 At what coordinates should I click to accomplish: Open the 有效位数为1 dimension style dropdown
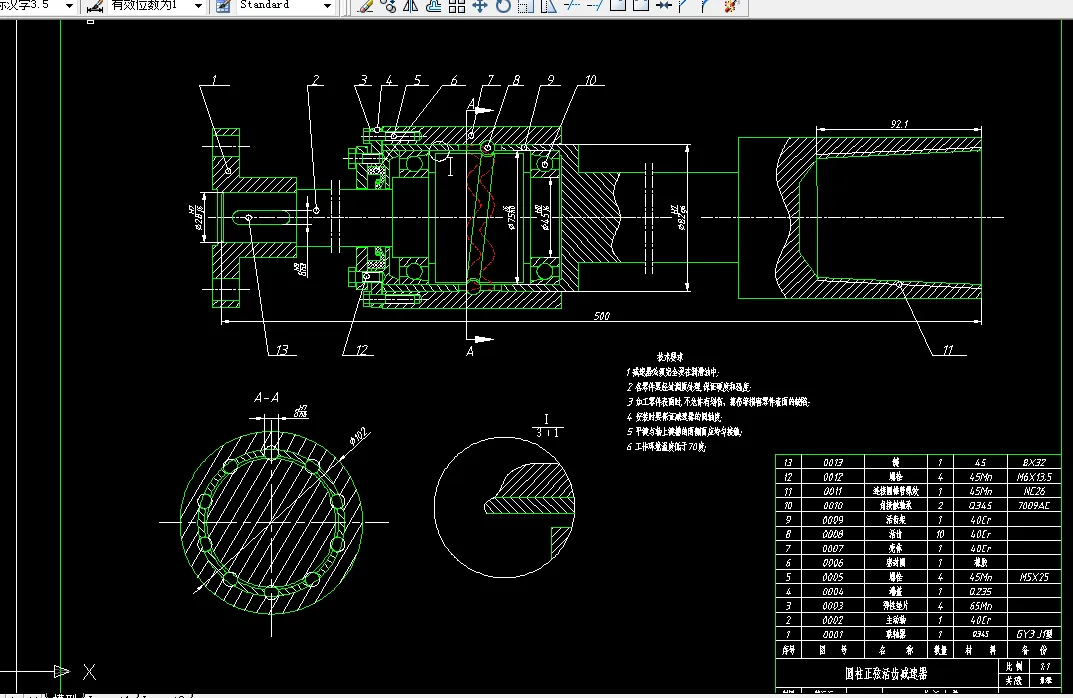(198, 6)
